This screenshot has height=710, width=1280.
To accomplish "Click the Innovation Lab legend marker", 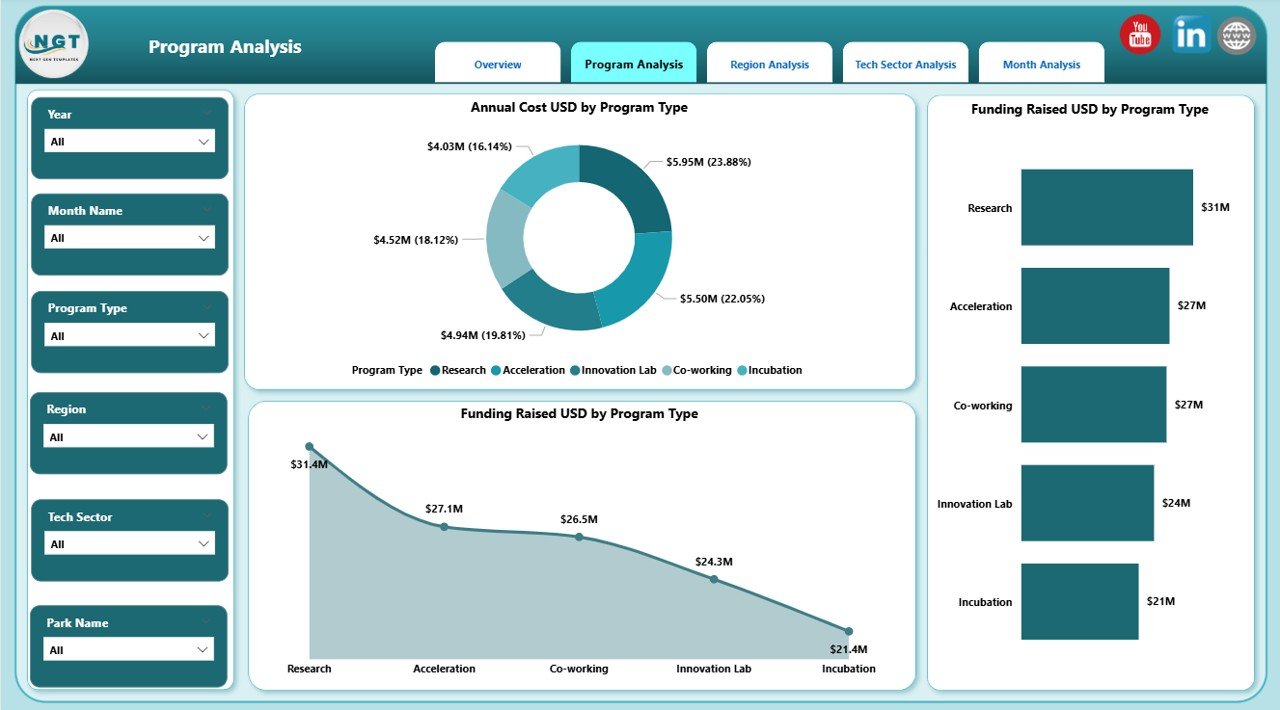I will tap(575, 371).
